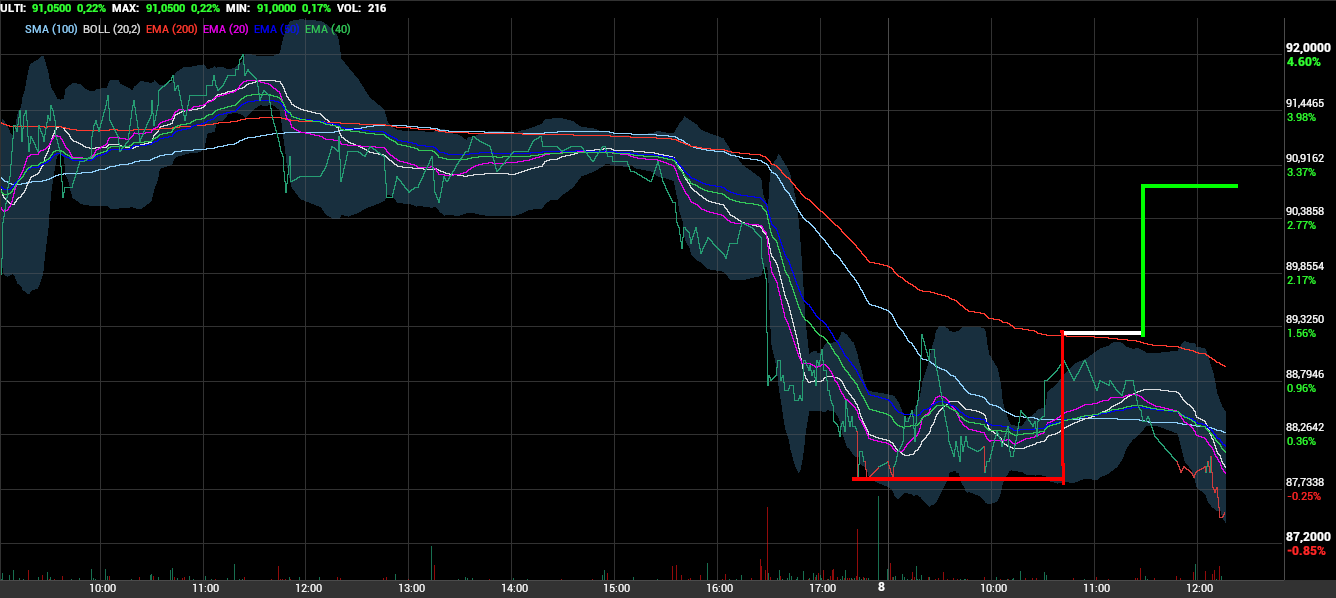1336x598 pixels.
Task: Select the EMA (20) indicator label
Action: point(227,29)
